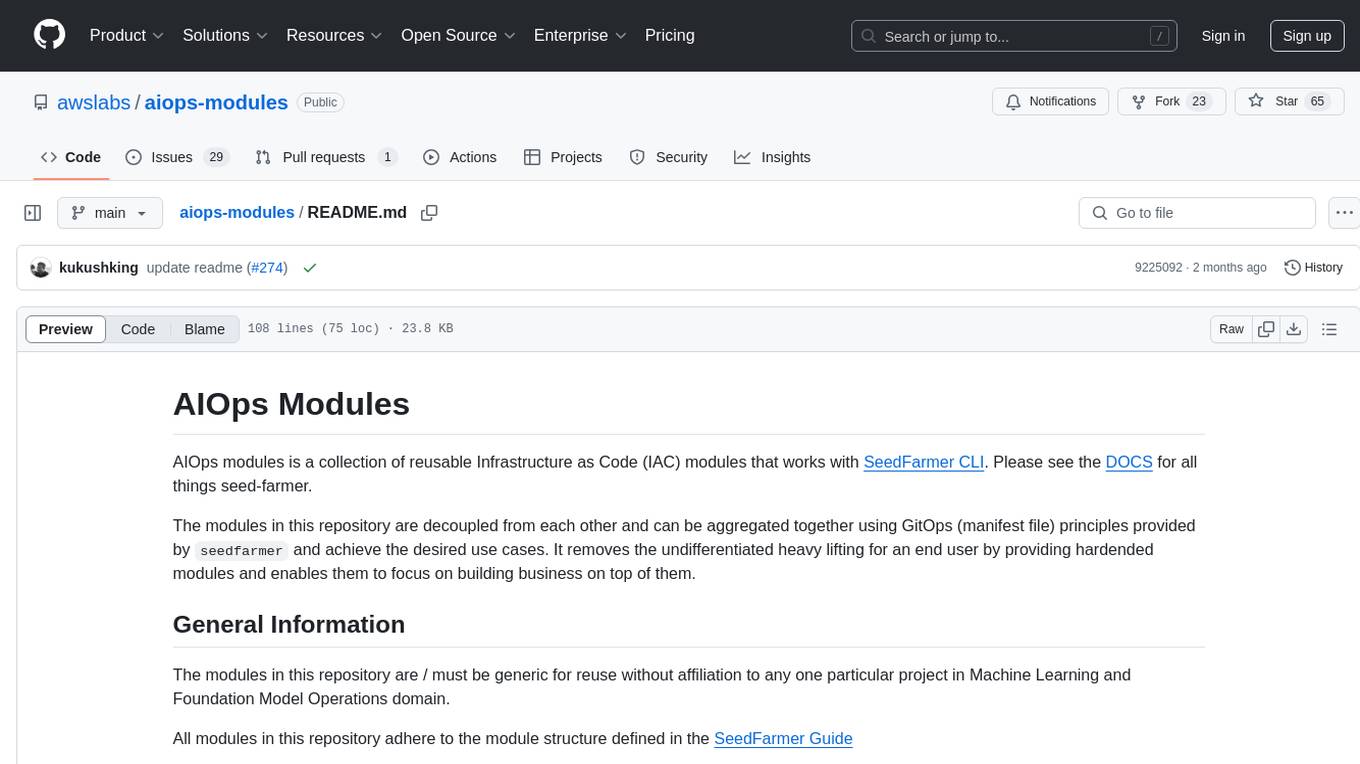Image resolution: width=1360 pixels, height=764 pixels.
Task: Expand the Product menu
Action: 127,35
